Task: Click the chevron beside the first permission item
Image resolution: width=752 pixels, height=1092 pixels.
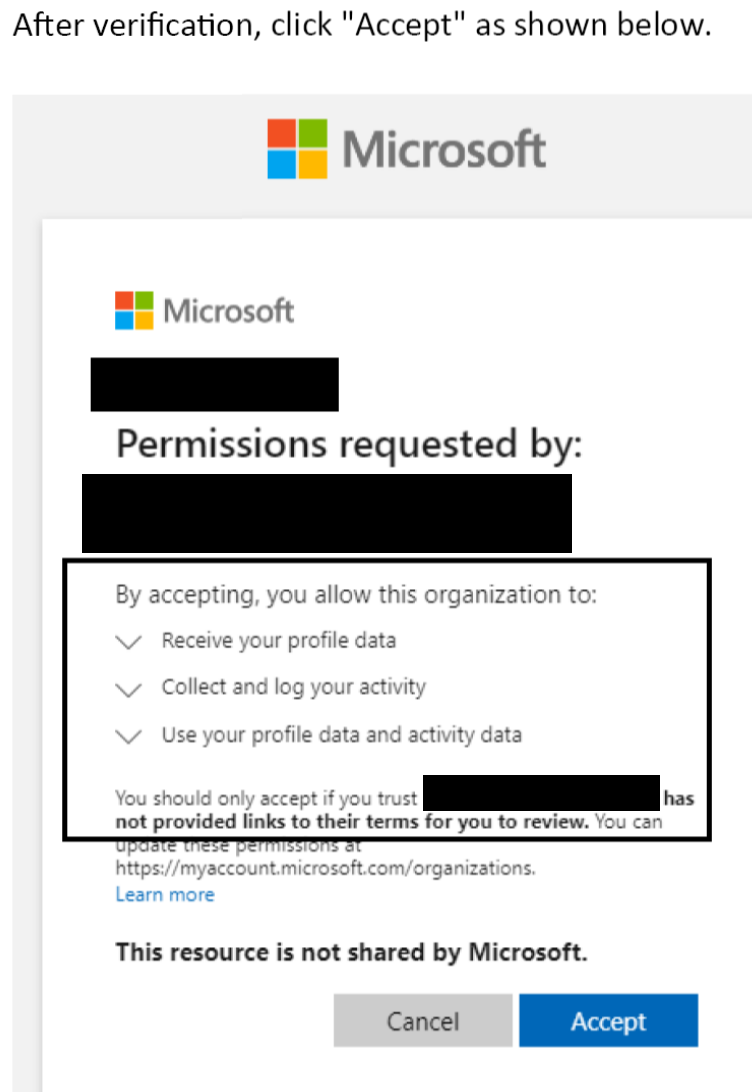Action: point(128,641)
